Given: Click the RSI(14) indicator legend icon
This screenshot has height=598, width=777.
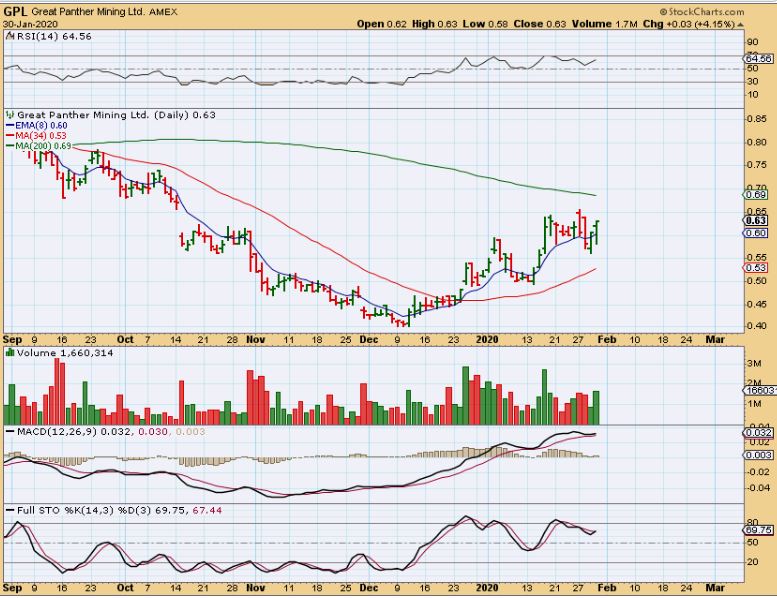Looking at the screenshot, I should tap(10, 36).
